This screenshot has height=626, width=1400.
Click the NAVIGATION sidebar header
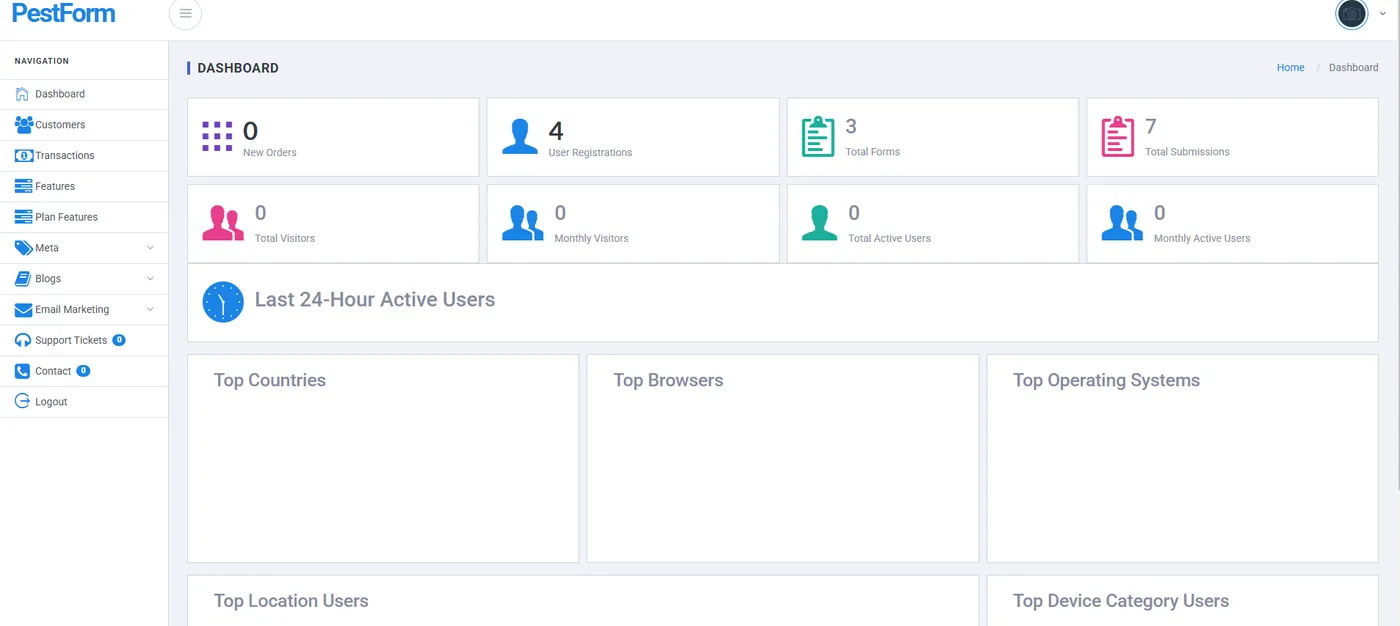(42, 61)
